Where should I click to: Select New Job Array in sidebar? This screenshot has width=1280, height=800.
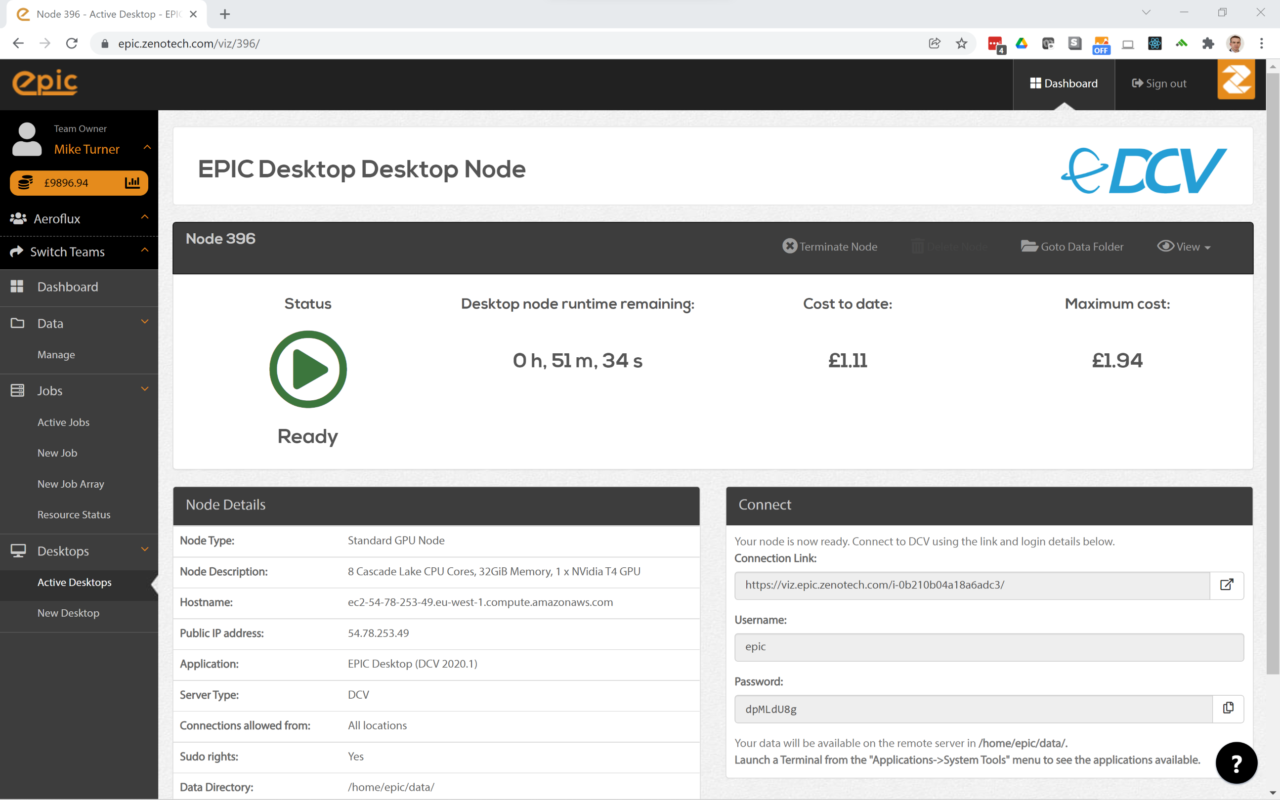point(71,484)
